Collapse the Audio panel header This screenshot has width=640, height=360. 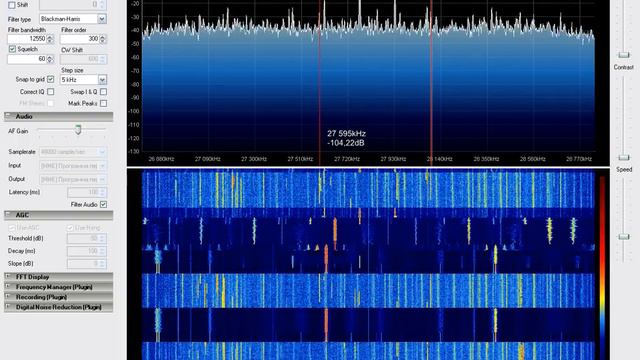(58, 117)
